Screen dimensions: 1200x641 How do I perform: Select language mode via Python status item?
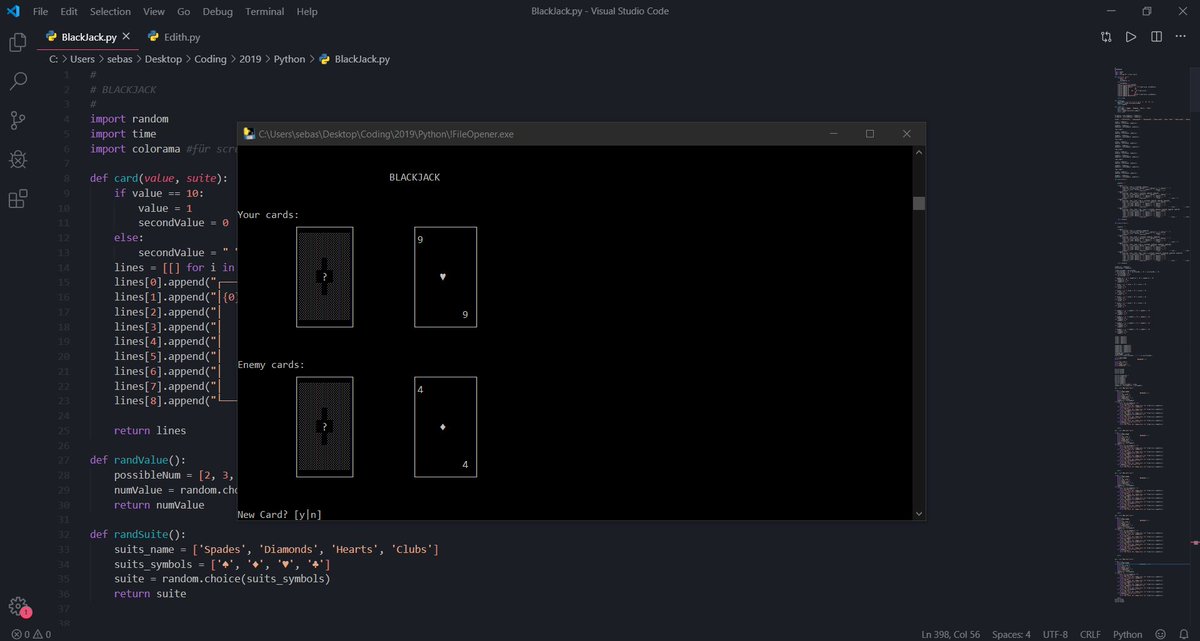pyautogui.click(x=1128, y=634)
